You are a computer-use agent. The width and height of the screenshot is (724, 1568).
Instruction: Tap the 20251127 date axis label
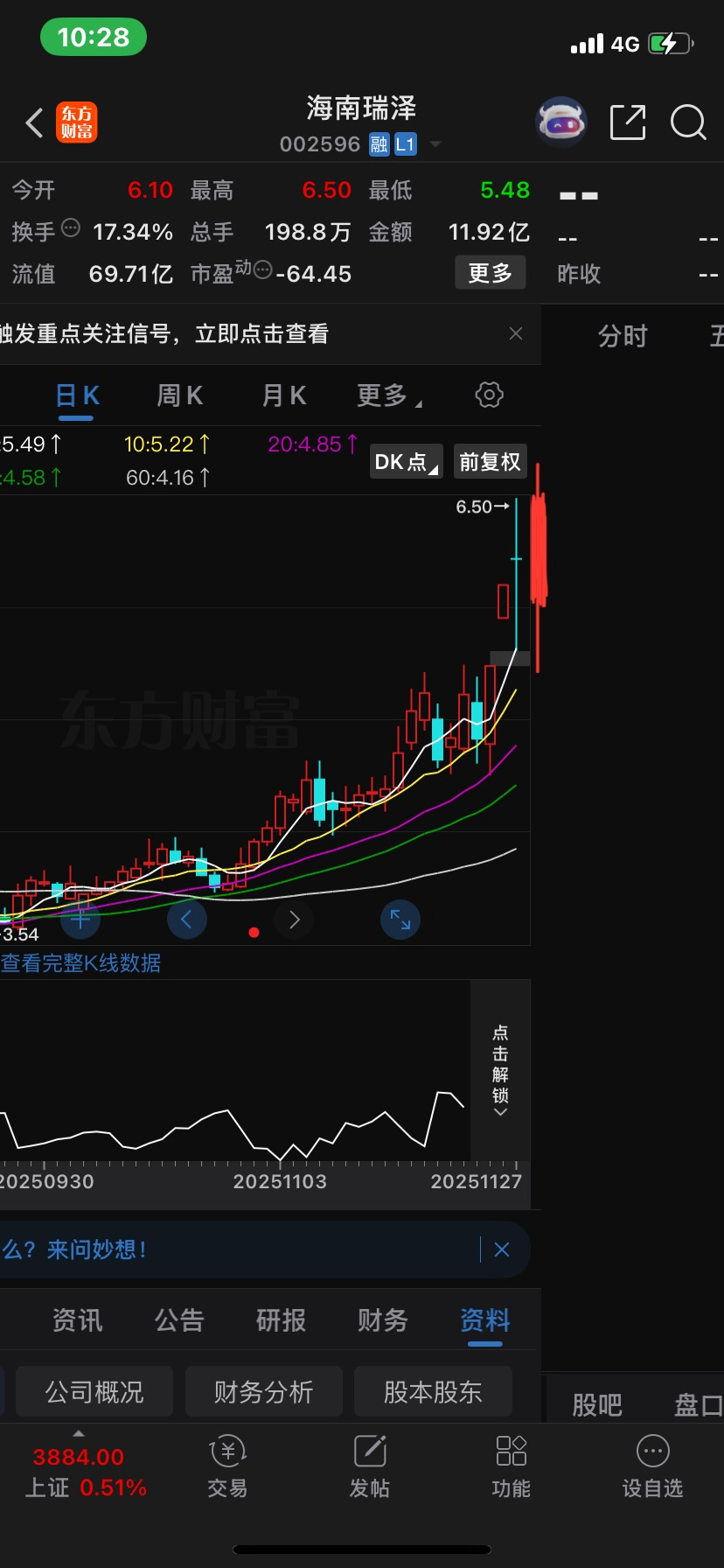tap(477, 1182)
